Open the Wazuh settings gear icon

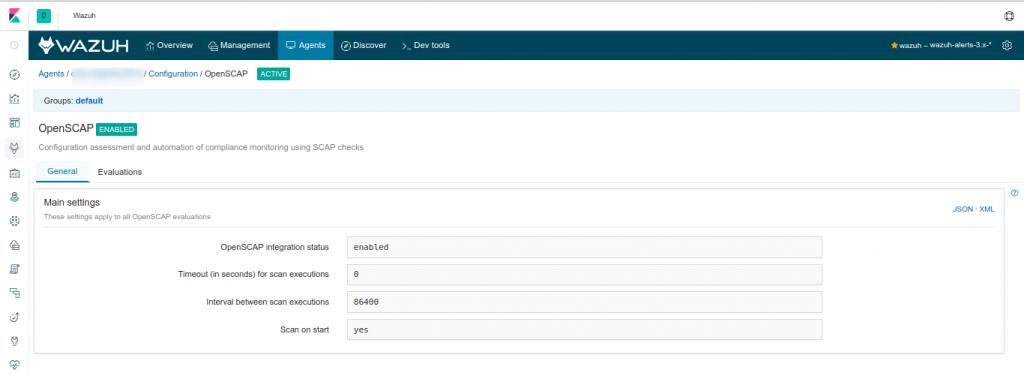[1007, 46]
